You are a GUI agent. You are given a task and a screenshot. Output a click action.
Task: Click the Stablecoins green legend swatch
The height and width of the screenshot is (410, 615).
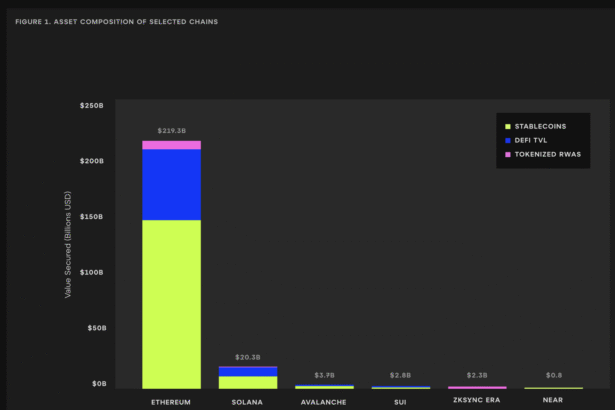click(508, 127)
